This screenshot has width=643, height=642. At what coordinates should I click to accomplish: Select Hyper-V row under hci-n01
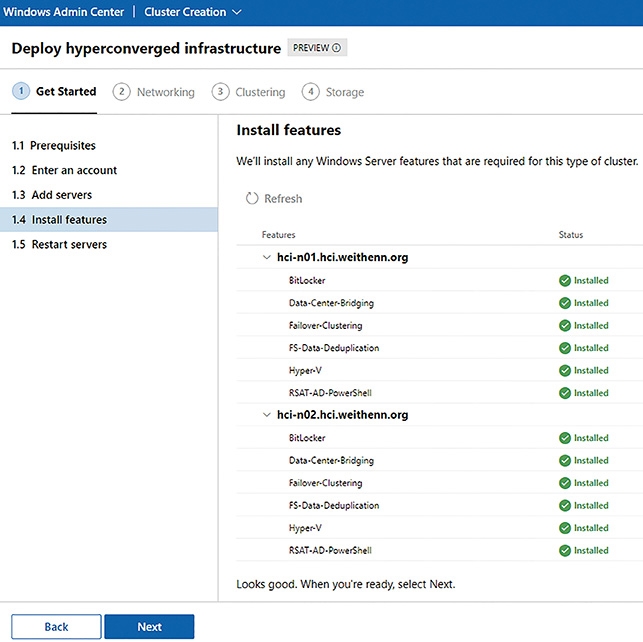click(440, 371)
